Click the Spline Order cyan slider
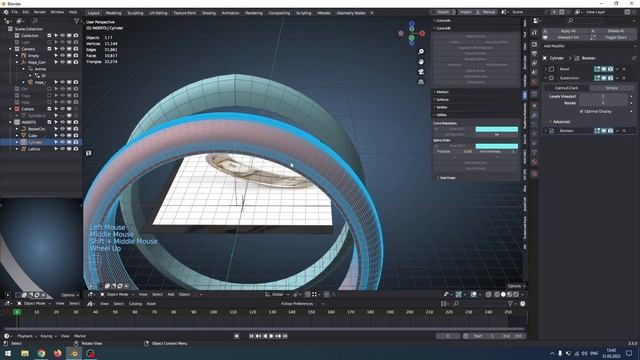 tap(496, 146)
